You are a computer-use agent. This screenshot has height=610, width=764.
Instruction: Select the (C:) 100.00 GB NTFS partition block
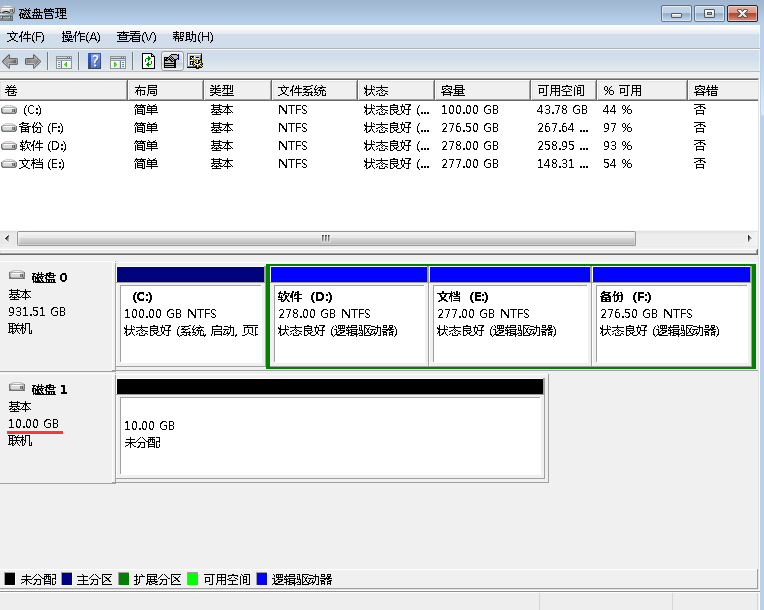tap(191, 316)
